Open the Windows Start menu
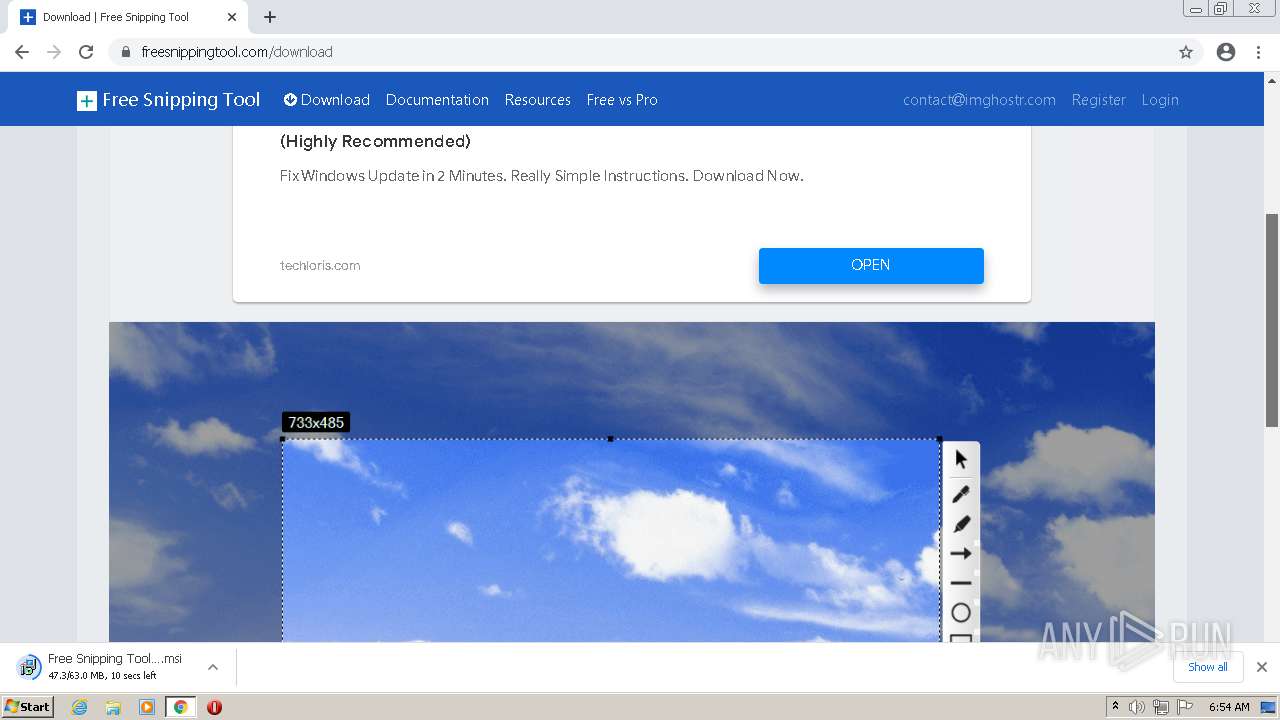Image resolution: width=1280 pixels, height=720 pixels. [x=27, y=707]
